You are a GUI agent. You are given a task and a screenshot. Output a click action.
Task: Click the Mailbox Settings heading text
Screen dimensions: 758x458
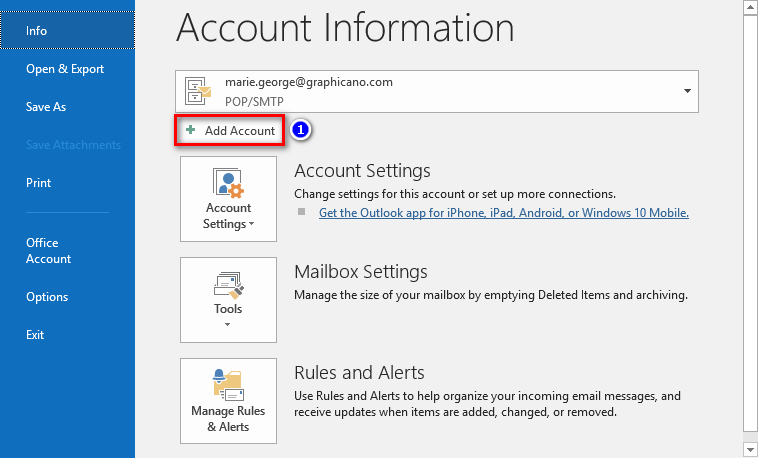361,272
